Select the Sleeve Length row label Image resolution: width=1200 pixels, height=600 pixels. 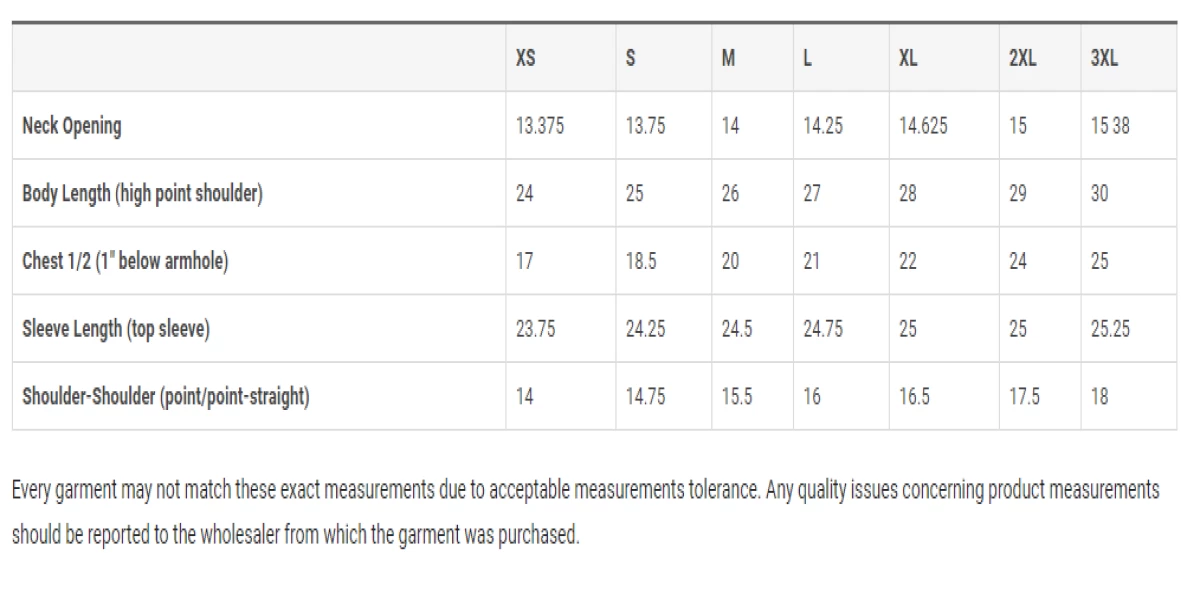(x=116, y=329)
